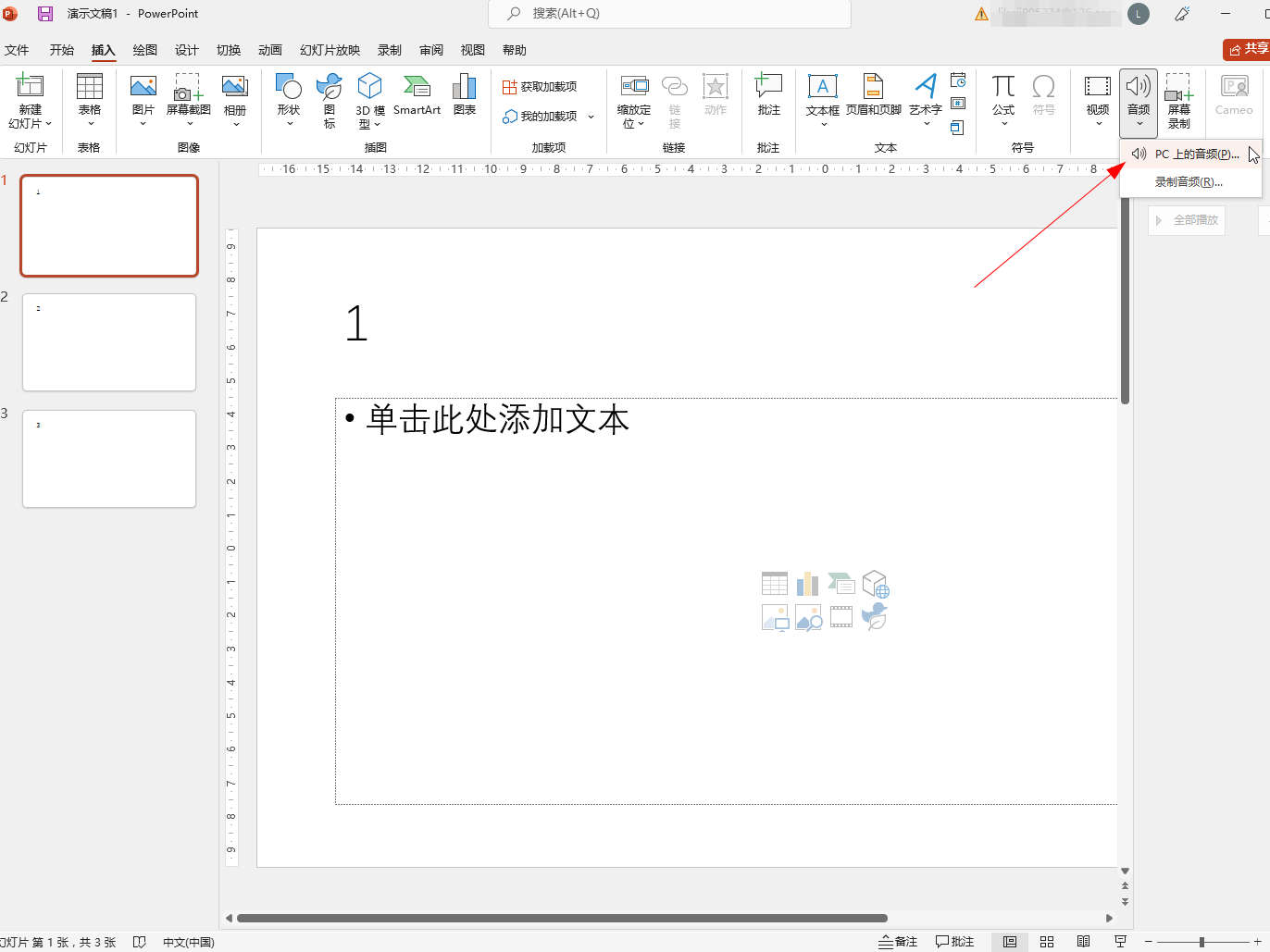Insert 3D model via the content placeholder icon
The width and height of the screenshot is (1270, 952).
tap(876, 584)
